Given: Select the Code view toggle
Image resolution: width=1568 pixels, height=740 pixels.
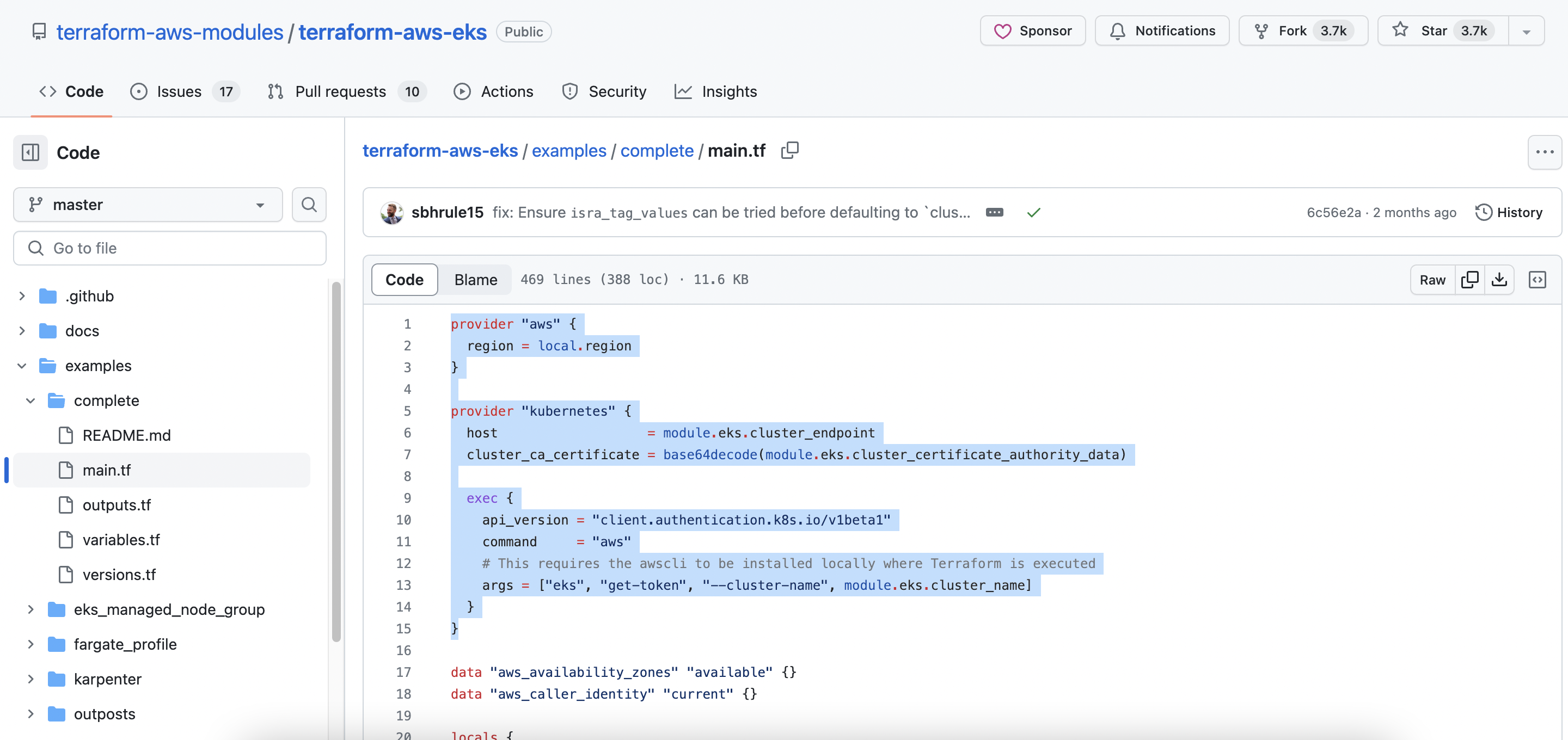Looking at the screenshot, I should tap(404, 280).
